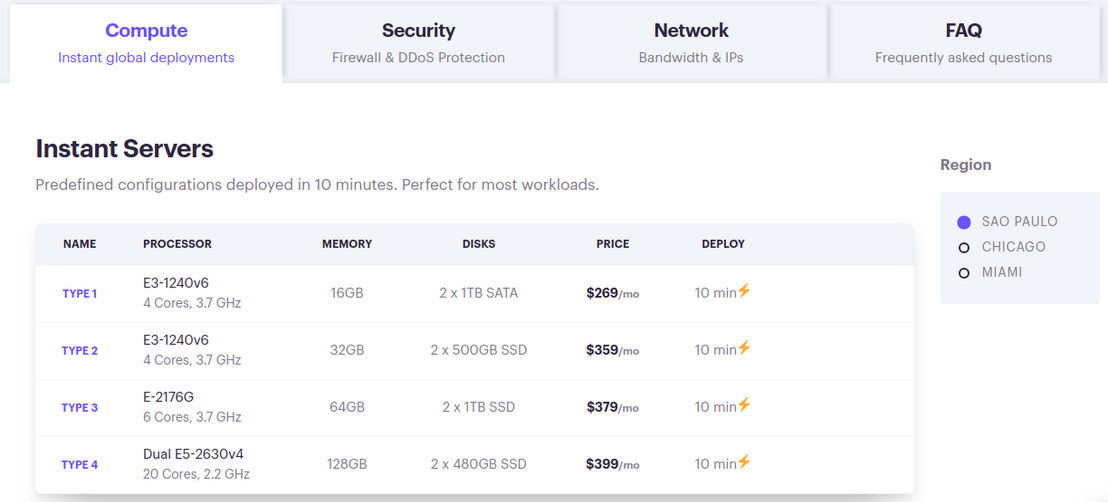Click the TYPE 3 server link

tap(80, 408)
